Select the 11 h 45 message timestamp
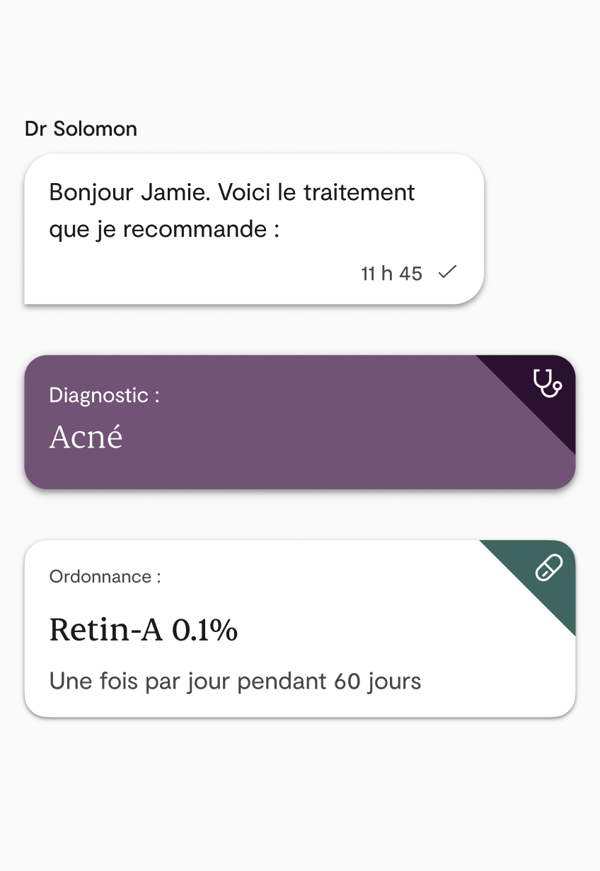Screen dimensions: 600x871 (391, 273)
